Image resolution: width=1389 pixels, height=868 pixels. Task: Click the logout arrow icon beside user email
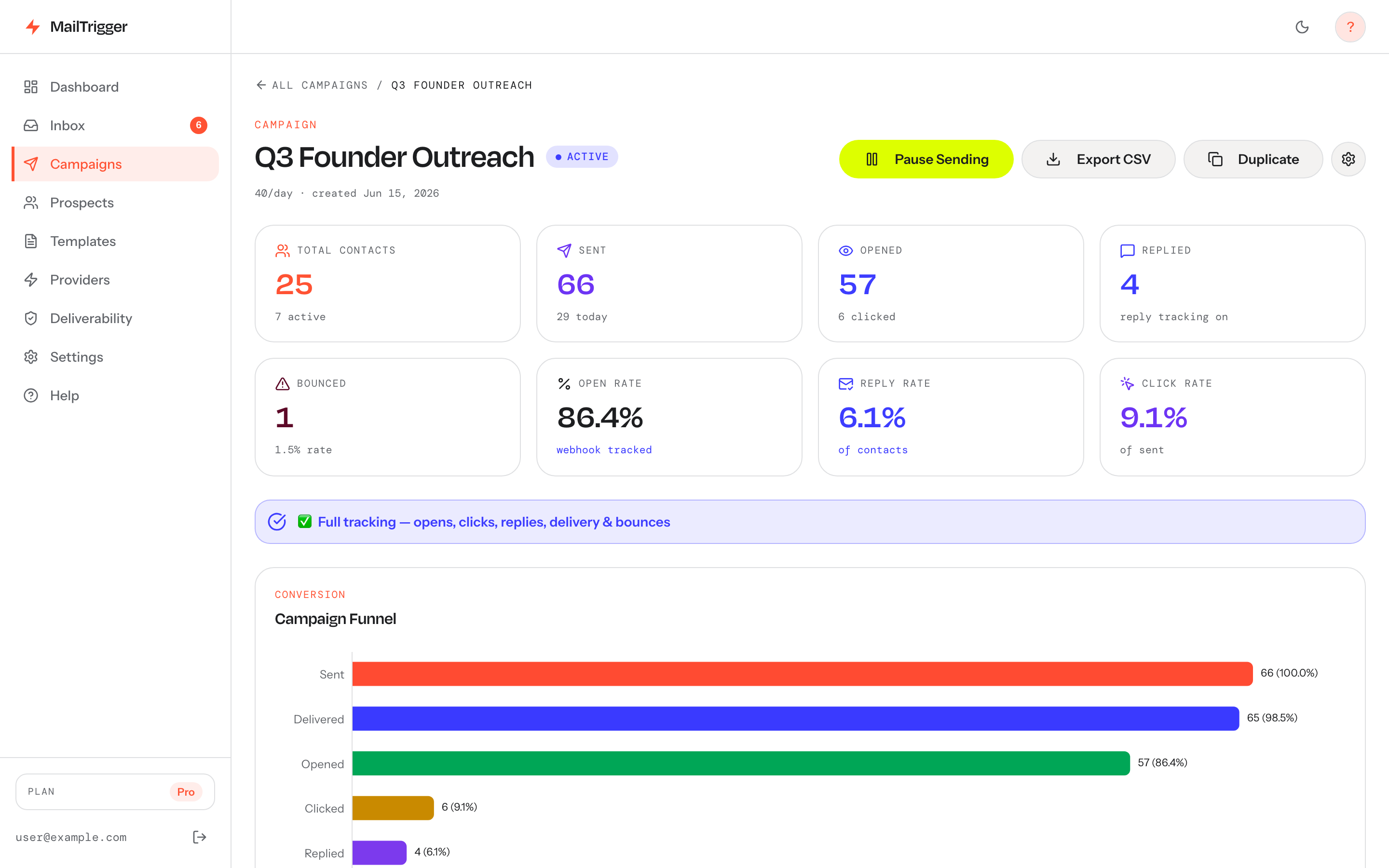(x=199, y=837)
